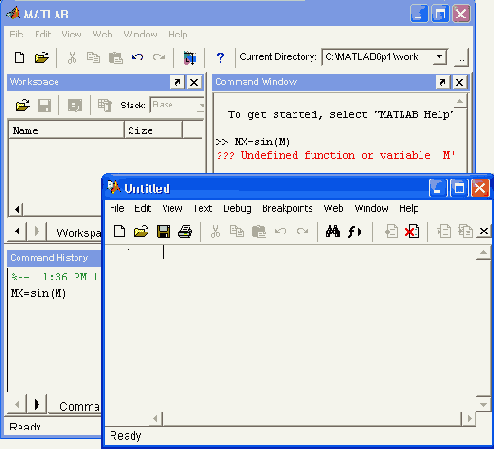This screenshot has height=449, width=494.
Task: Clear all breakpoints red X icon
Action: coord(412,231)
